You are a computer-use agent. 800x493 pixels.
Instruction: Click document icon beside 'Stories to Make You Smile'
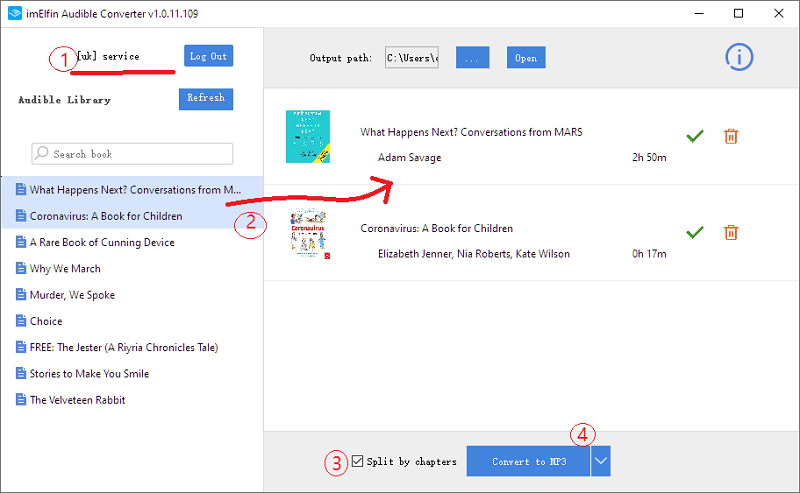pos(20,373)
